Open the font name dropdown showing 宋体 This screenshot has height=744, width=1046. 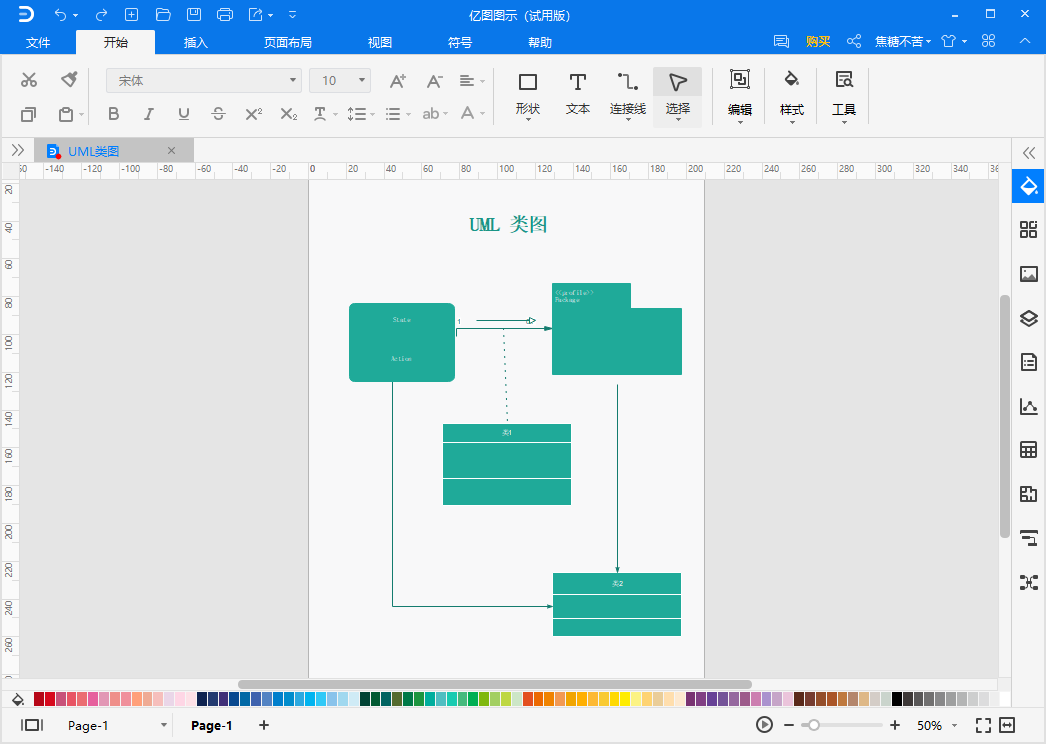tap(204, 81)
